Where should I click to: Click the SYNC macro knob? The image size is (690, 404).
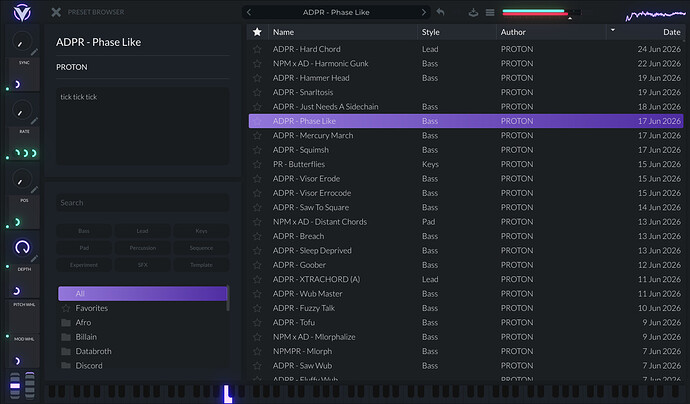[x=20, y=43]
